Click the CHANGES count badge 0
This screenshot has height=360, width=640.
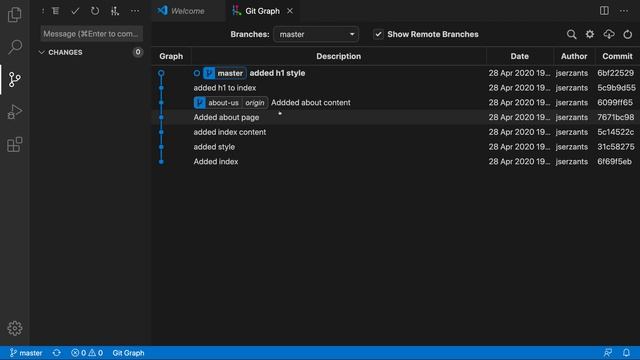click(138, 52)
